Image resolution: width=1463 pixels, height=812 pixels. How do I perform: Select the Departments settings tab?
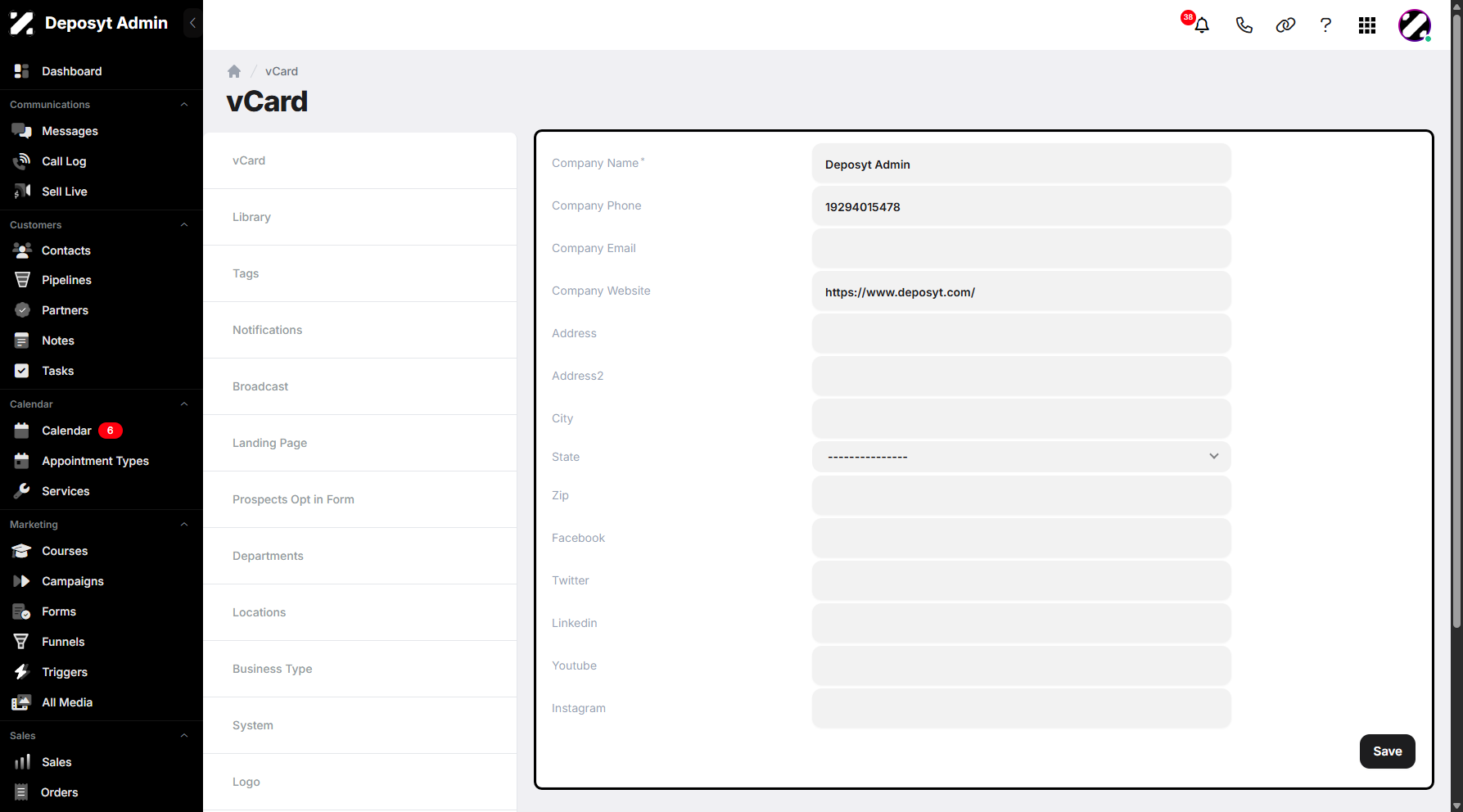coord(359,556)
